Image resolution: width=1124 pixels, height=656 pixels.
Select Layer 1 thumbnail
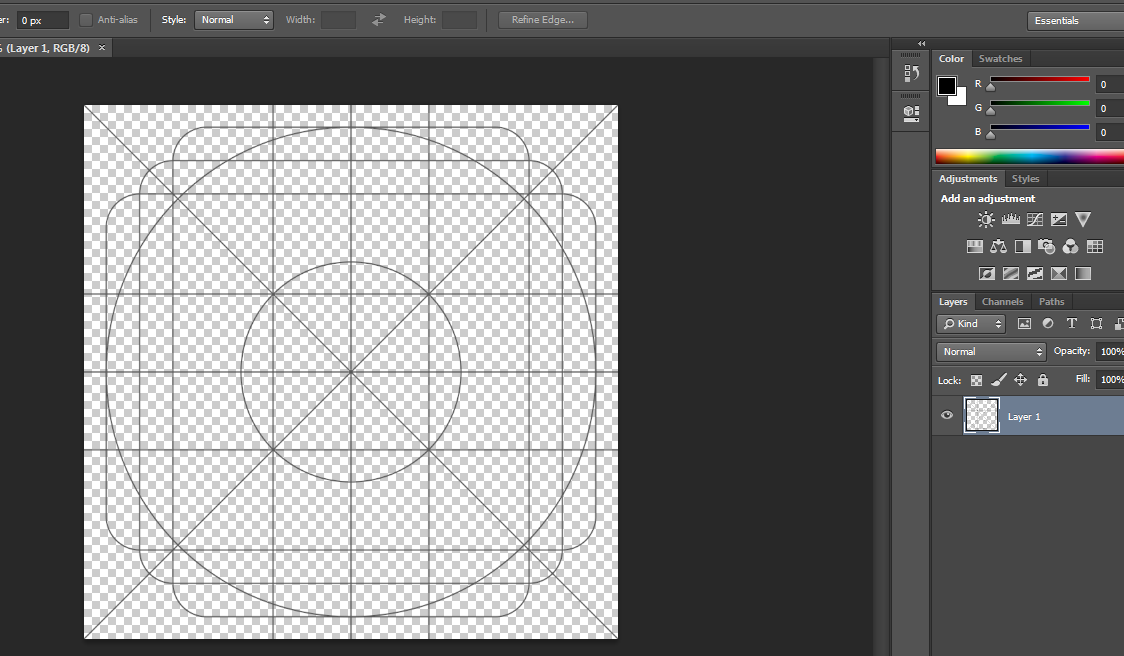tap(982, 416)
